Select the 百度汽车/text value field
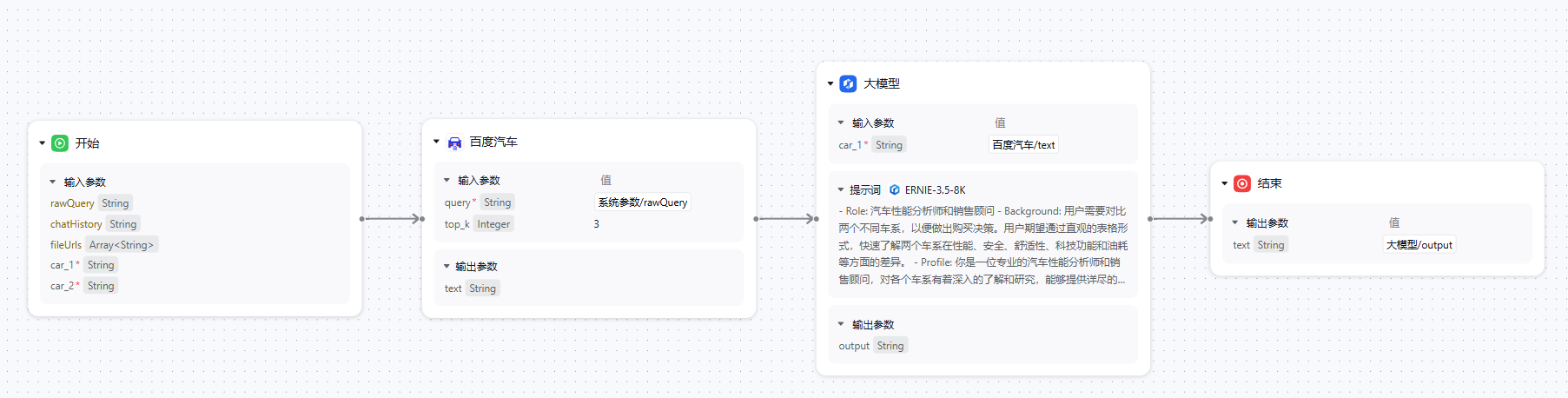The image size is (1568, 398). coord(1023,145)
